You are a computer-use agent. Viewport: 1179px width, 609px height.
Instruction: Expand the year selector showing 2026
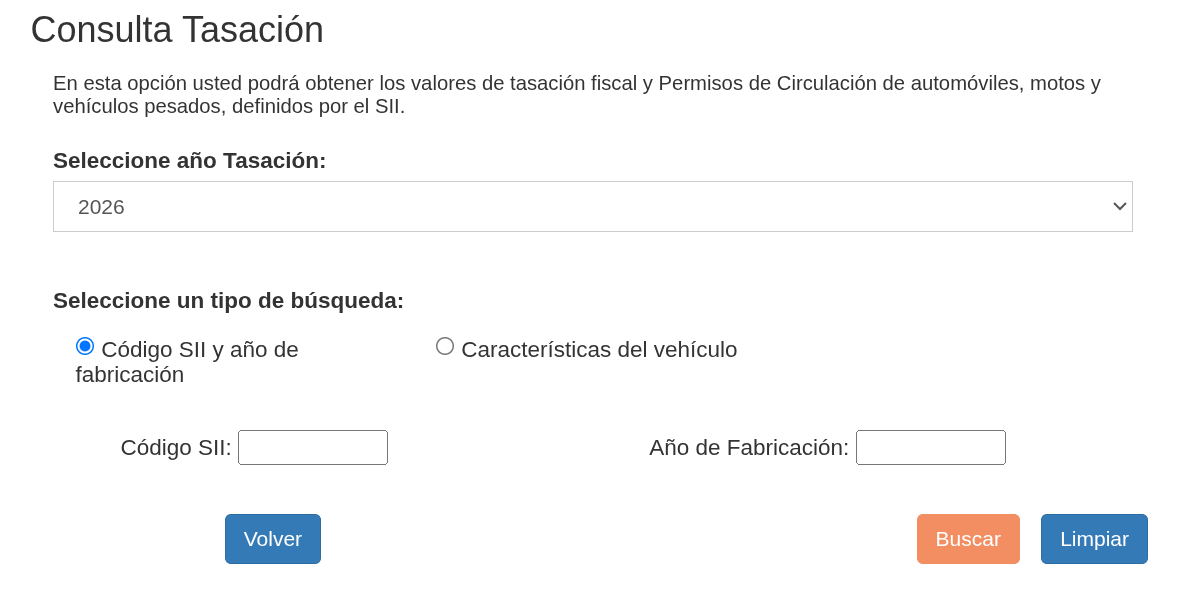pyautogui.click(x=592, y=206)
